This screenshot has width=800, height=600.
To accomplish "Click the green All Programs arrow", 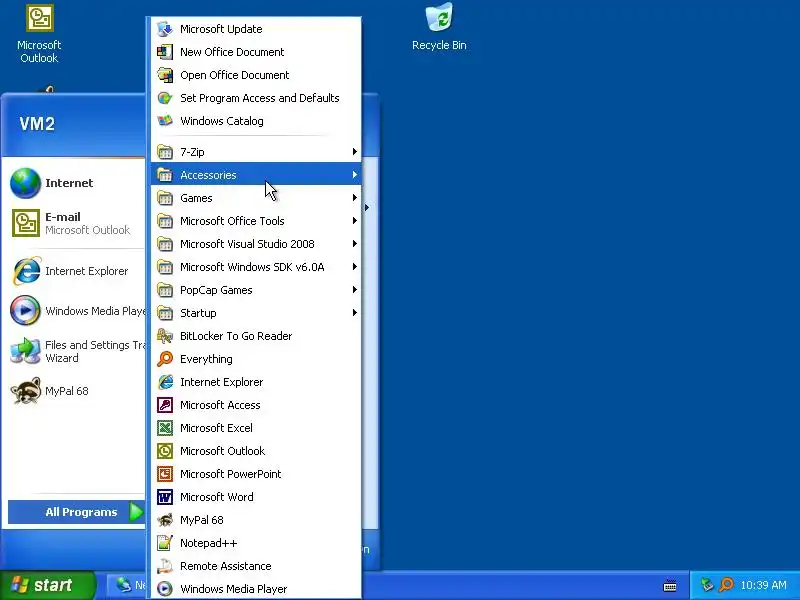I will tap(136, 512).
